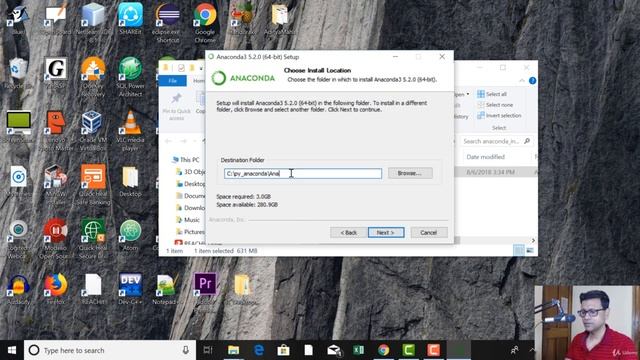640x360 pixels.
Task: Open the Windows Start menu
Action: coord(12,350)
